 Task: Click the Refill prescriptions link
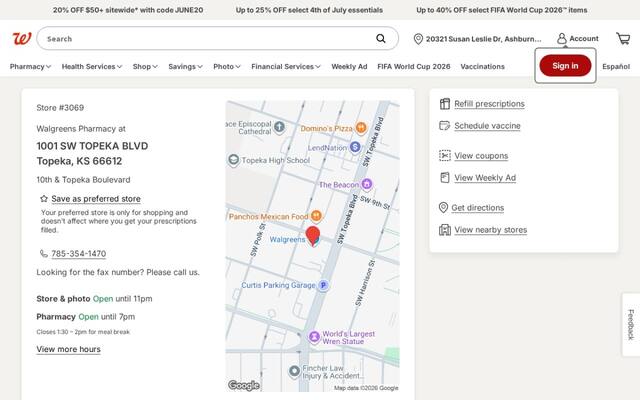tap(489, 104)
